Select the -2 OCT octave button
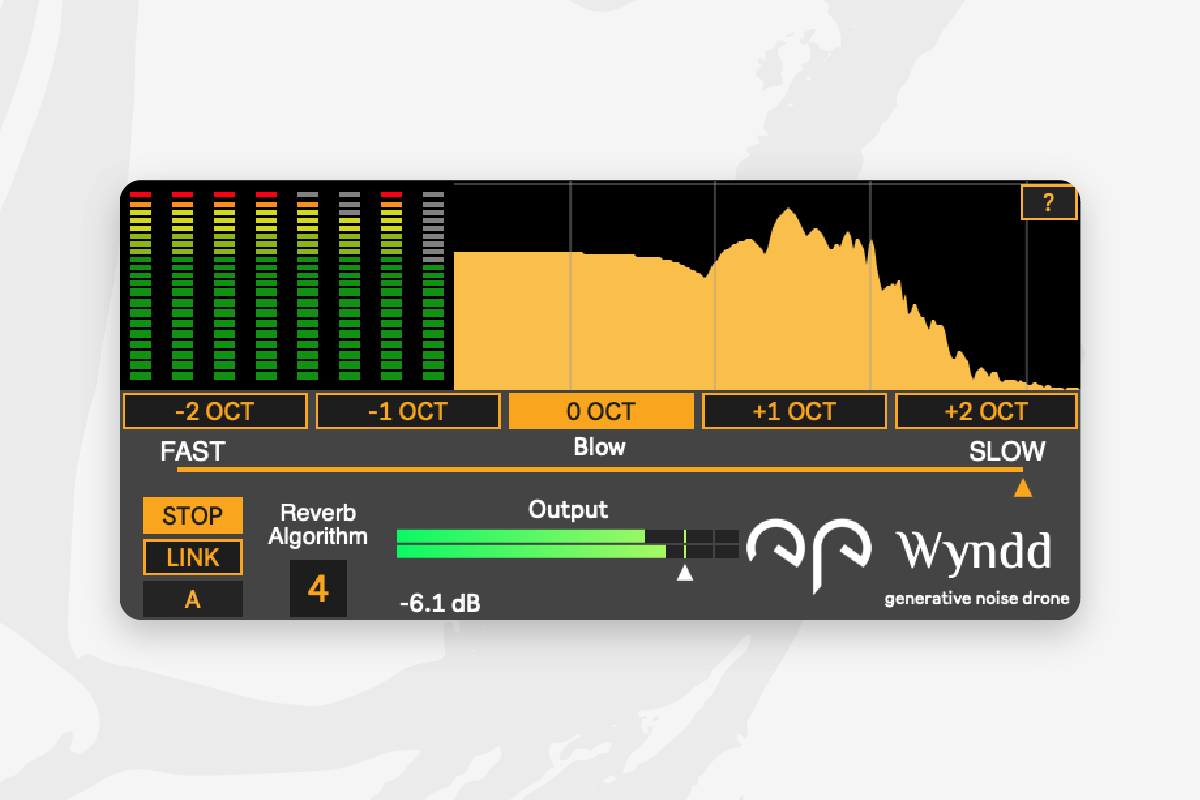This screenshot has width=1200, height=800. pos(215,411)
